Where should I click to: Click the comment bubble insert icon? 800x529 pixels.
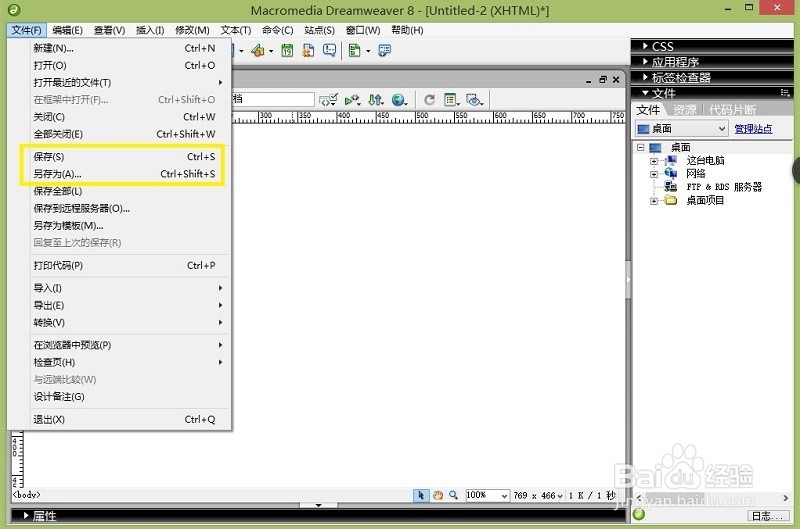pyautogui.click(x=330, y=51)
